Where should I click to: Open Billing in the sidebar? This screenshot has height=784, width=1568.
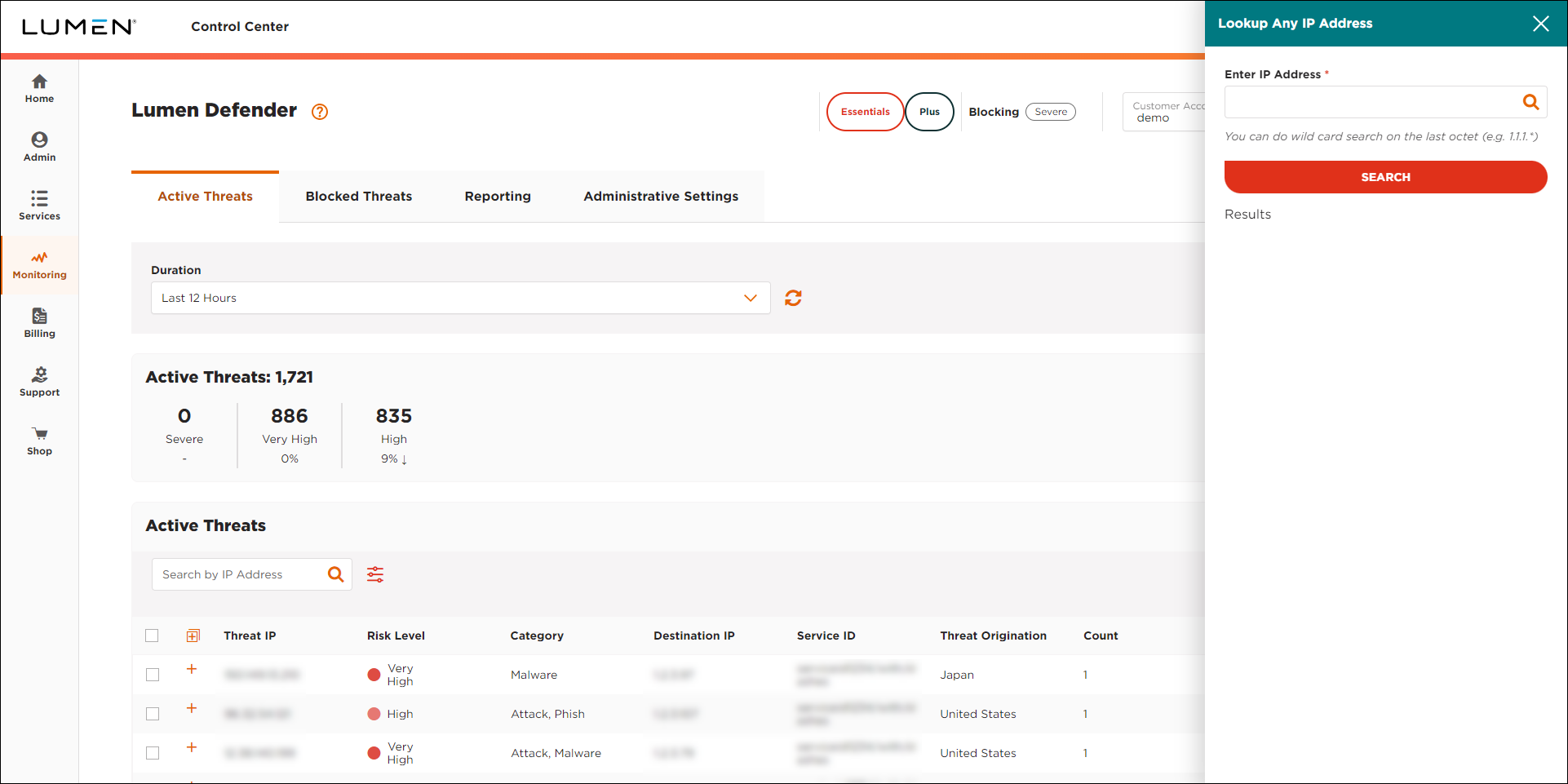pos(39,324)
